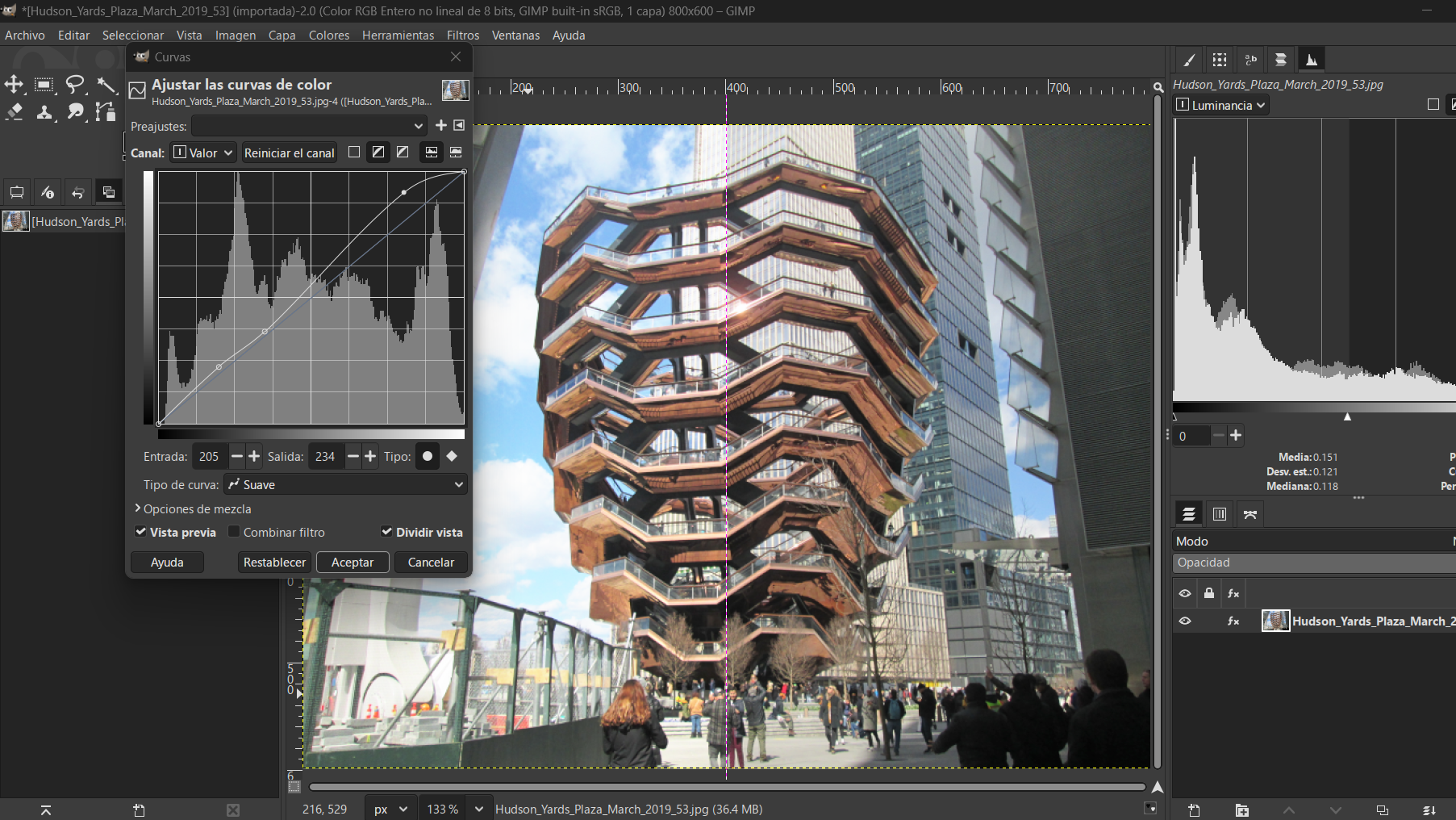Create a new layer from layers panel

coord(1194,810)
